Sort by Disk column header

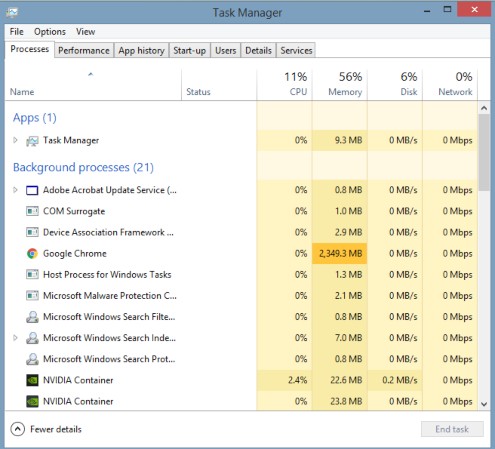(x=395, y=84)
